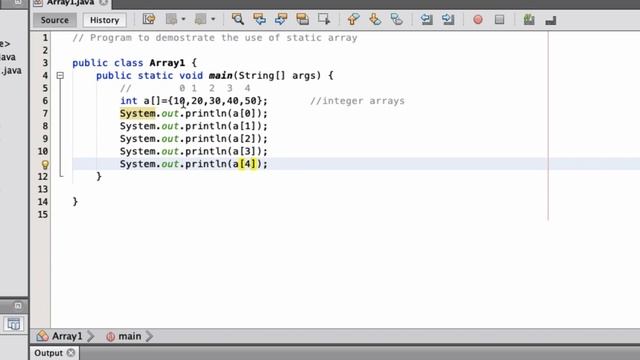Viewport: 640px width, 360px height.
Task: Toggle a bookmark on the current line
Action: [396, 19]
